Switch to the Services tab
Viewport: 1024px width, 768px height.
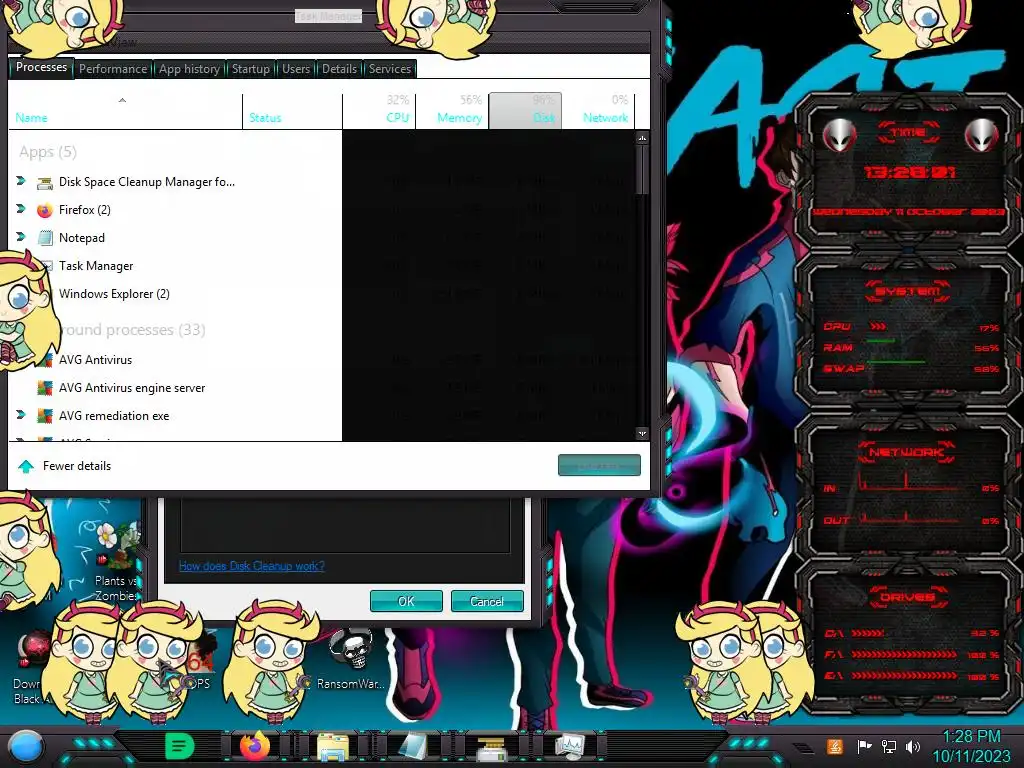pos(390,69)
